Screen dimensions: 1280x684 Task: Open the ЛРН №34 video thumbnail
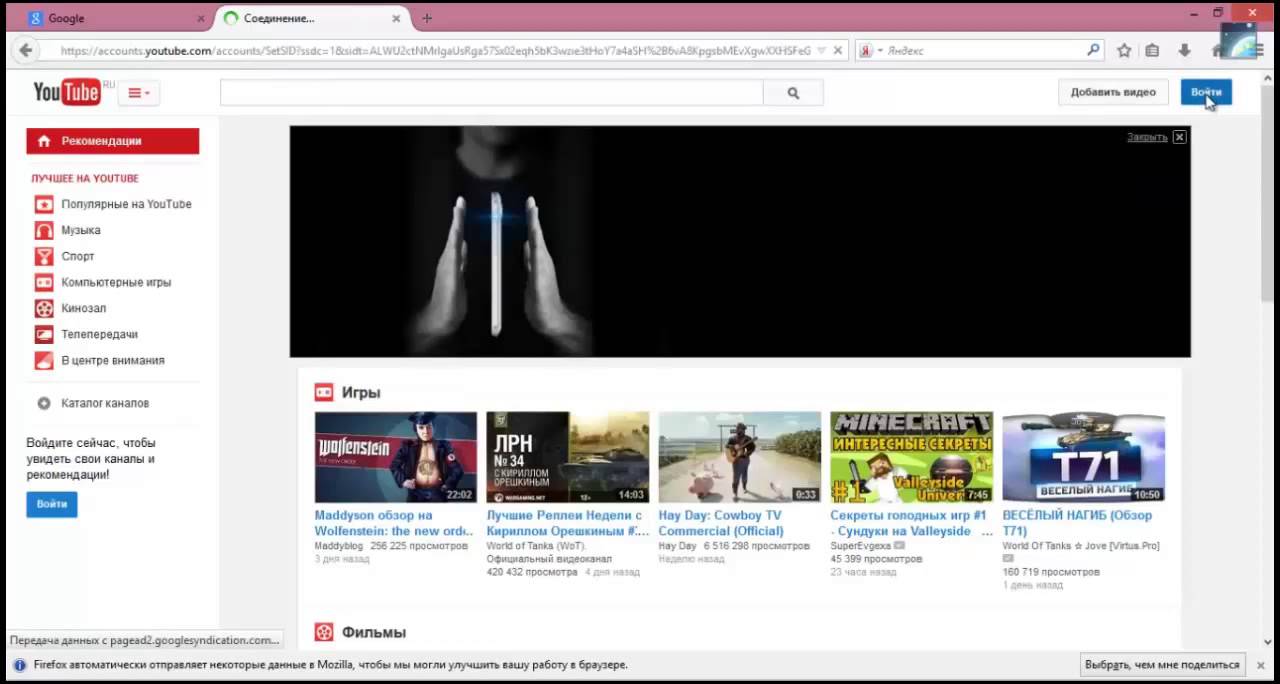pyautogui.click(x=567, y=457)
